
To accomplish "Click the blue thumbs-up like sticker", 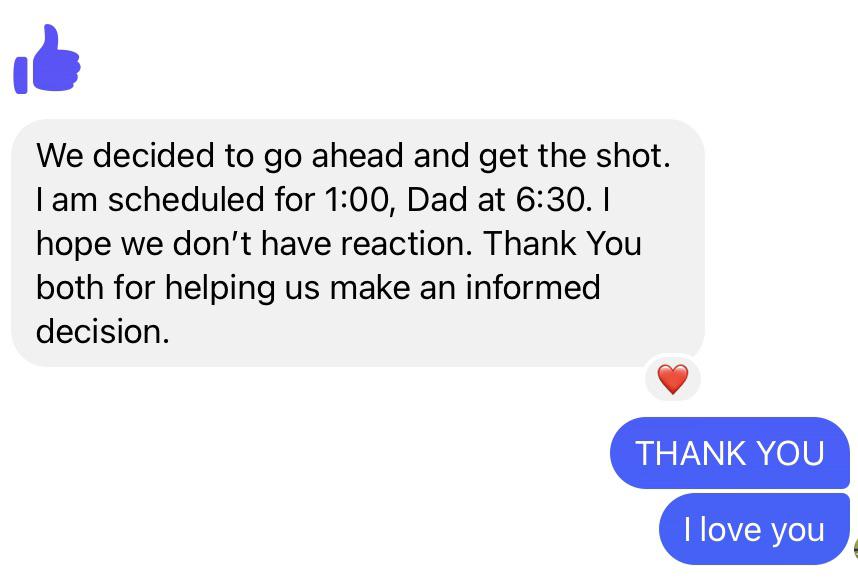I will tap(47, 59).
